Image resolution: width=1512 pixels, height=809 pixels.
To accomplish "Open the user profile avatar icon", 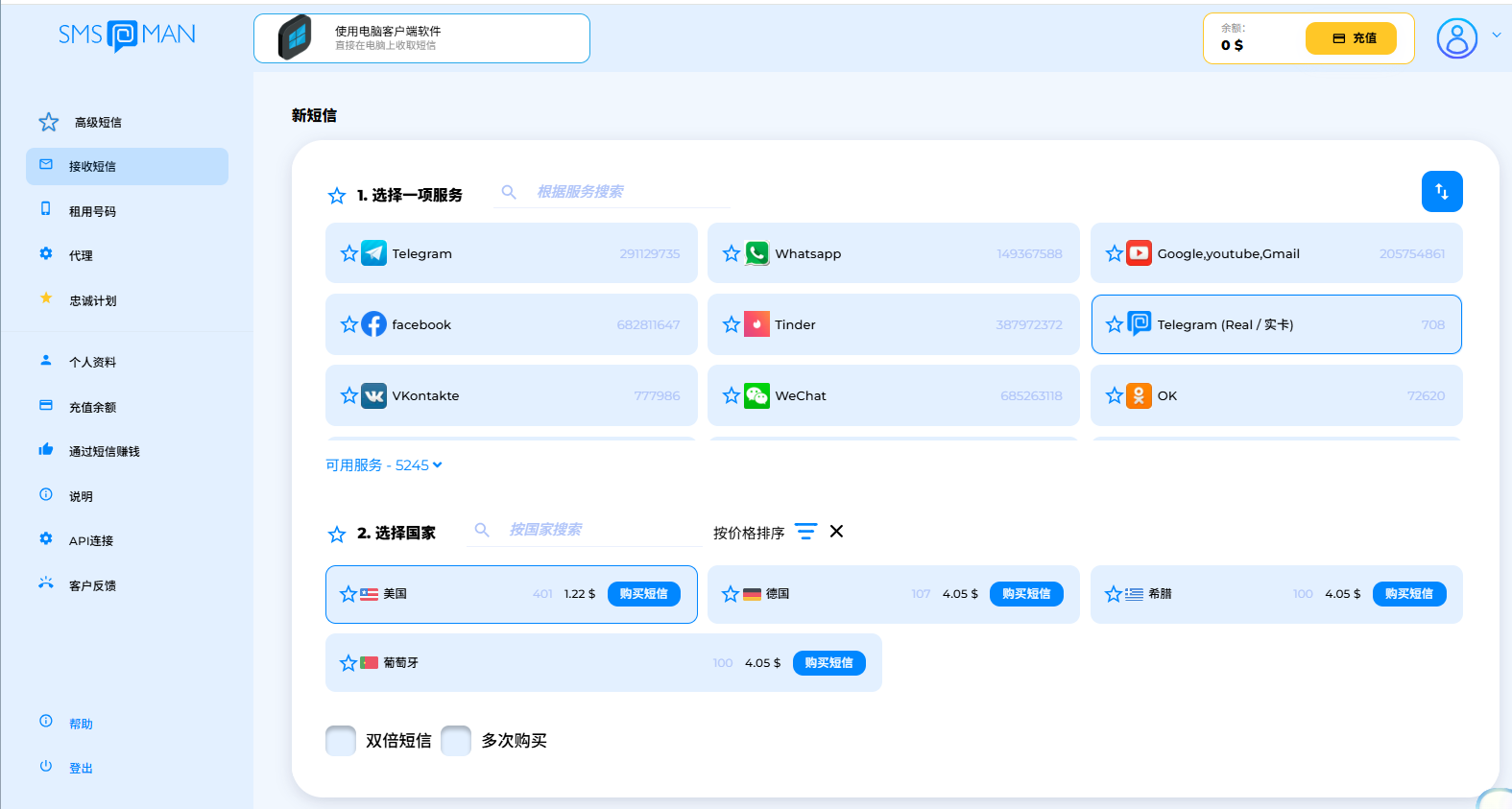I will coord(1456,38).
